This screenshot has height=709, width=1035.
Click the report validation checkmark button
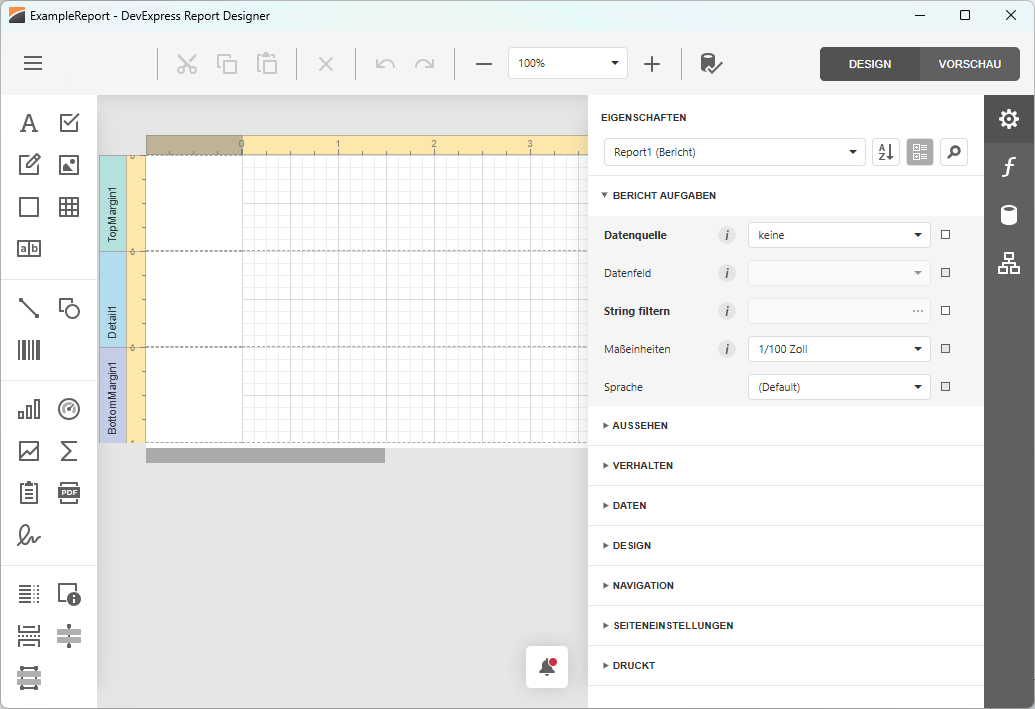tap(711, 63)
